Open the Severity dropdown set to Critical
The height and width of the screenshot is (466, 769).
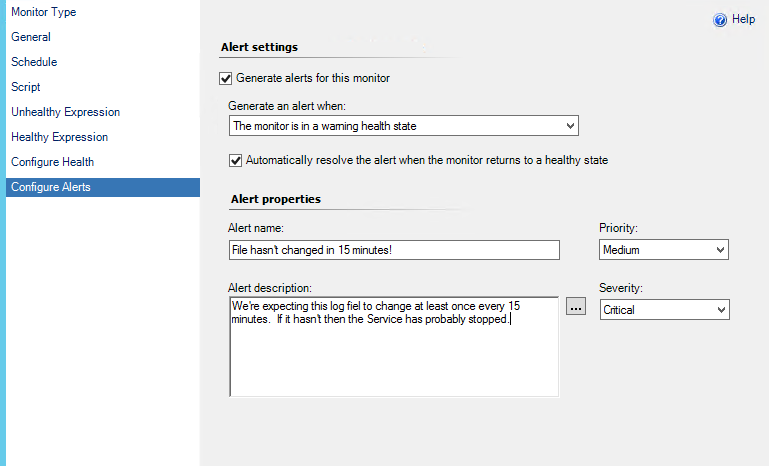665,310
